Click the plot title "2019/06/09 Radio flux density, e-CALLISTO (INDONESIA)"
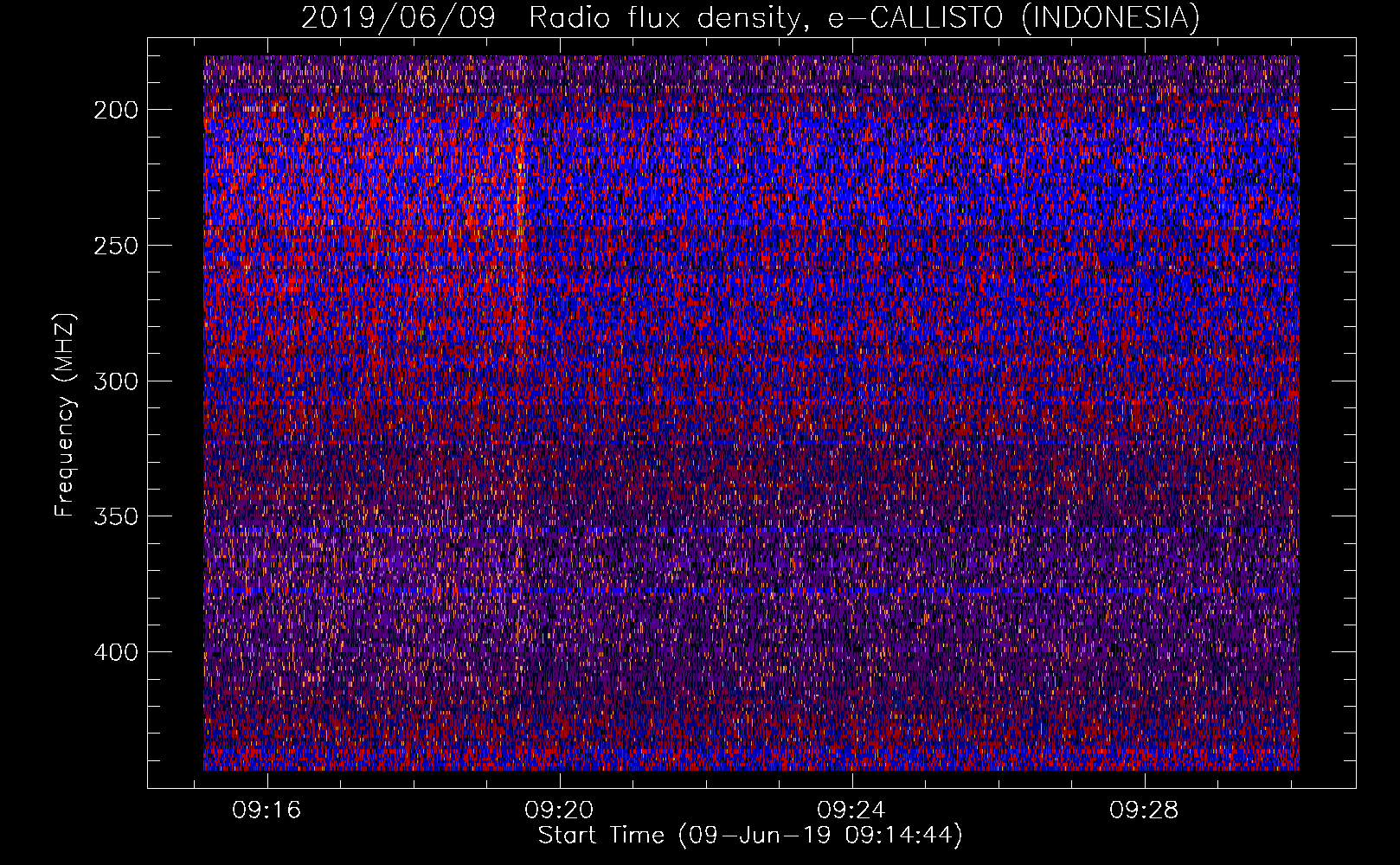This screenshot has width=1400, height=865. click(750, 17)
